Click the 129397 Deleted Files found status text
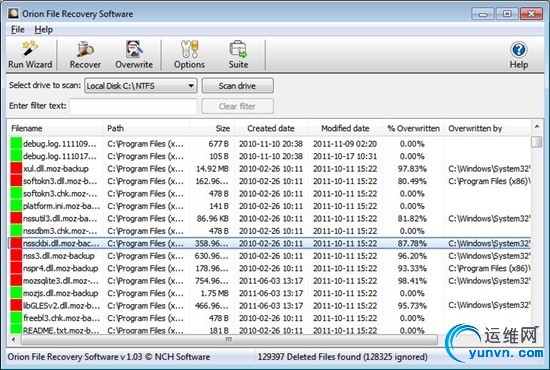This screenshot has width=550, height=370. [x=342, y=357]
